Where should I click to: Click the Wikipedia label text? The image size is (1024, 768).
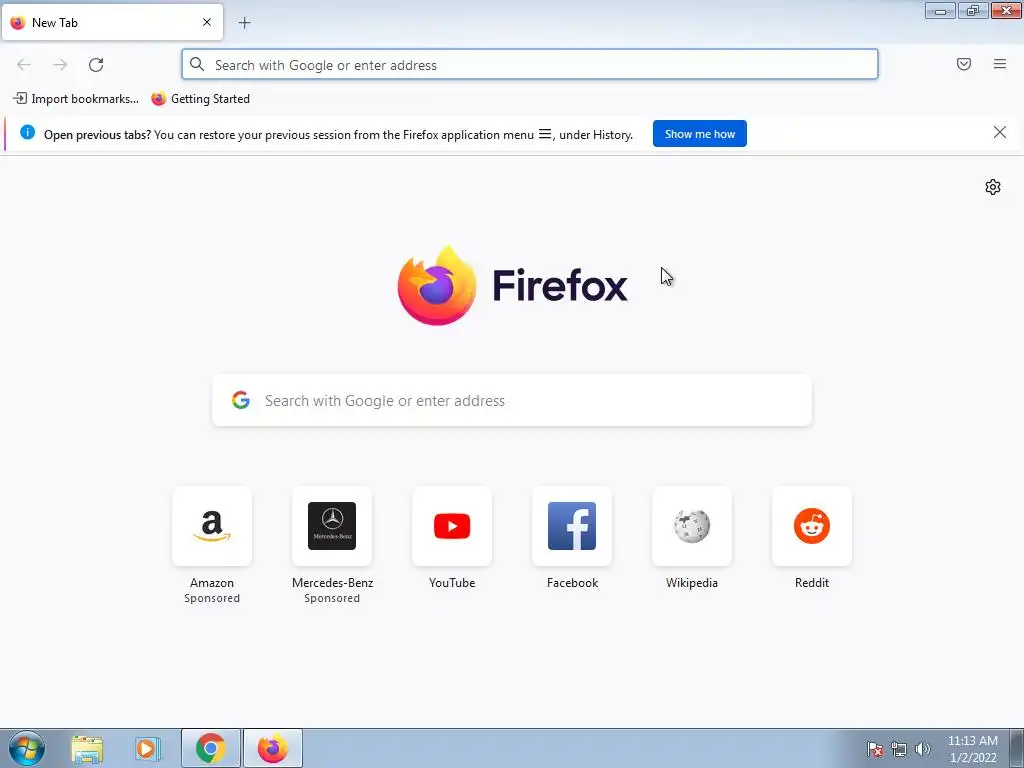point(692,583)
